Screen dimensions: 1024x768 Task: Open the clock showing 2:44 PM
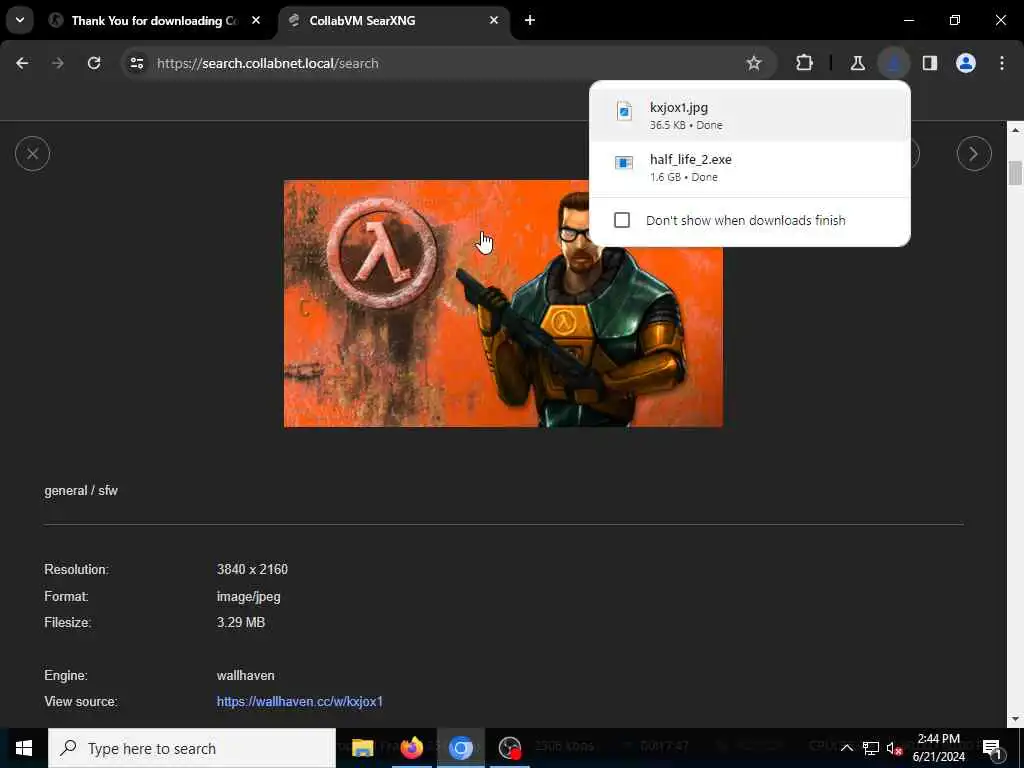[938, 748]
